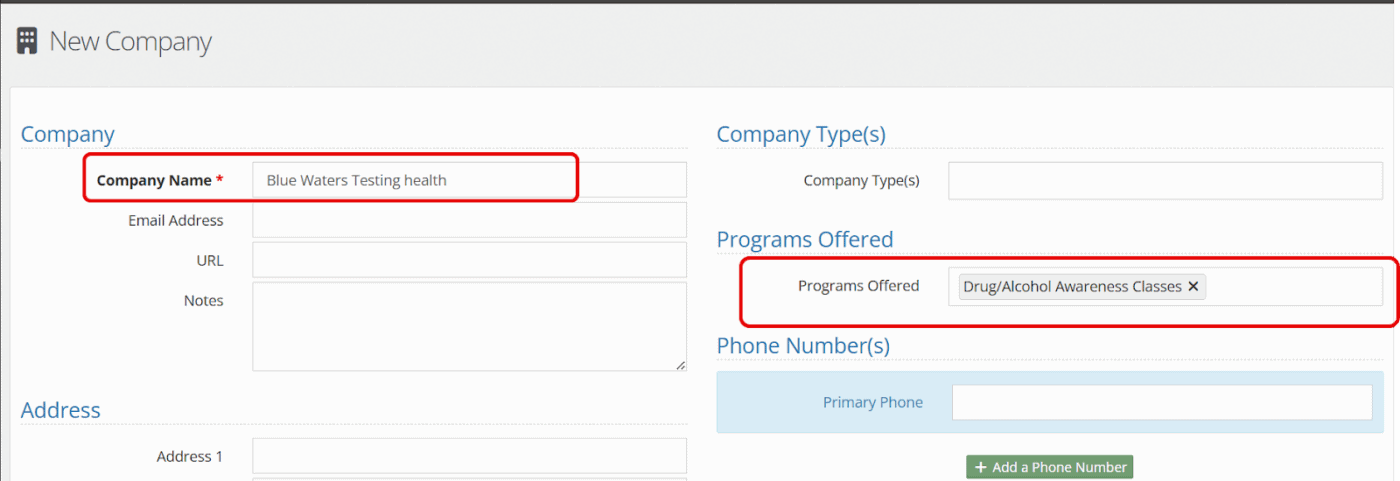Click inside the Notes text area

point(469,326)
